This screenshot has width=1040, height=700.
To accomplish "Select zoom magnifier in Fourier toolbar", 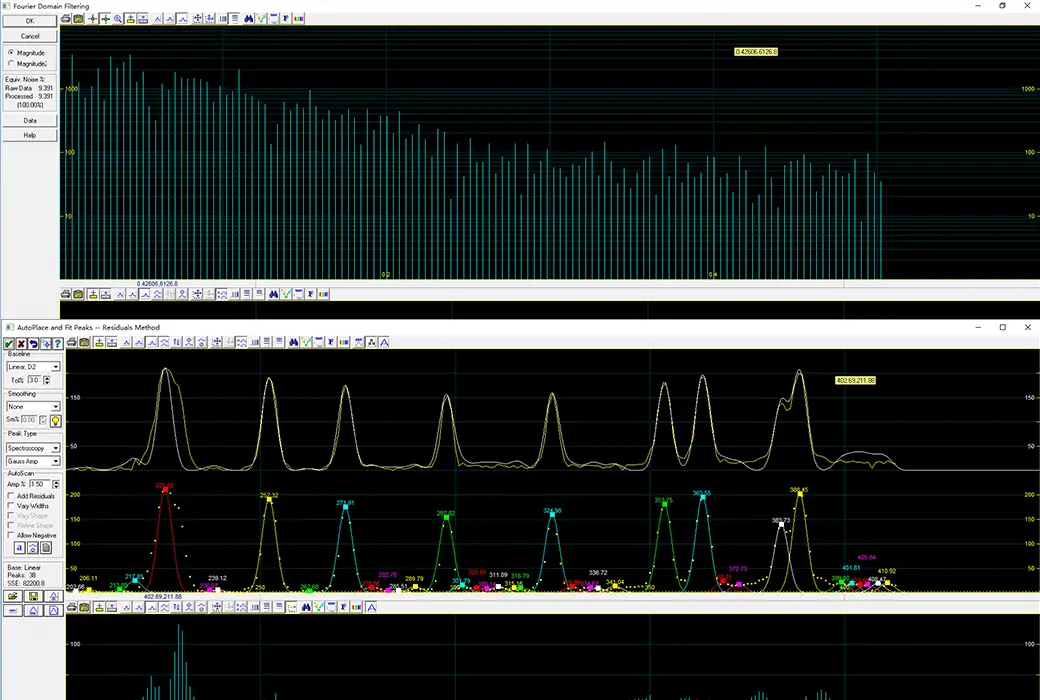I will coord(118,19).
